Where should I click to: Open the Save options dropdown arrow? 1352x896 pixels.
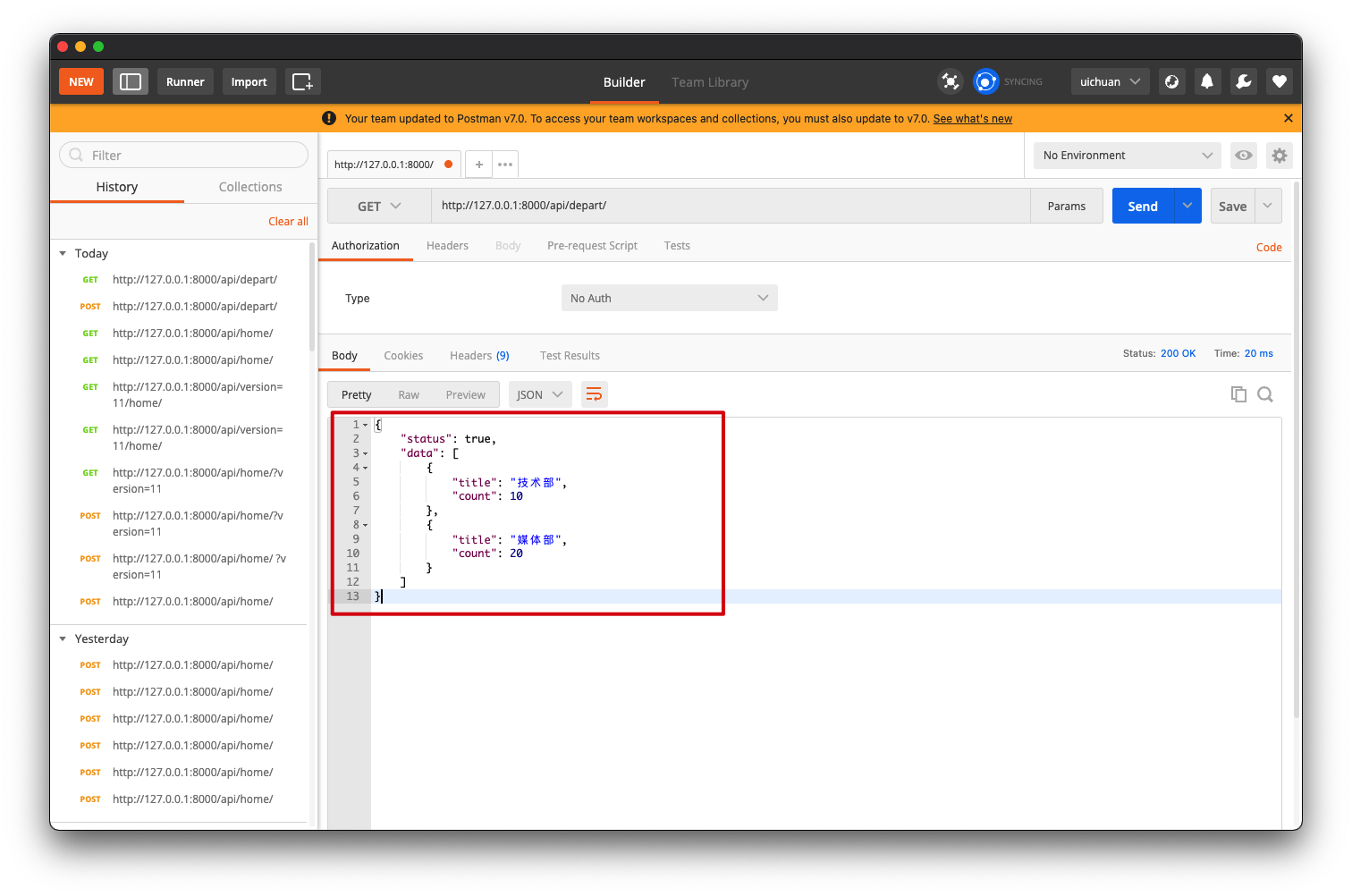[1268, 206]
